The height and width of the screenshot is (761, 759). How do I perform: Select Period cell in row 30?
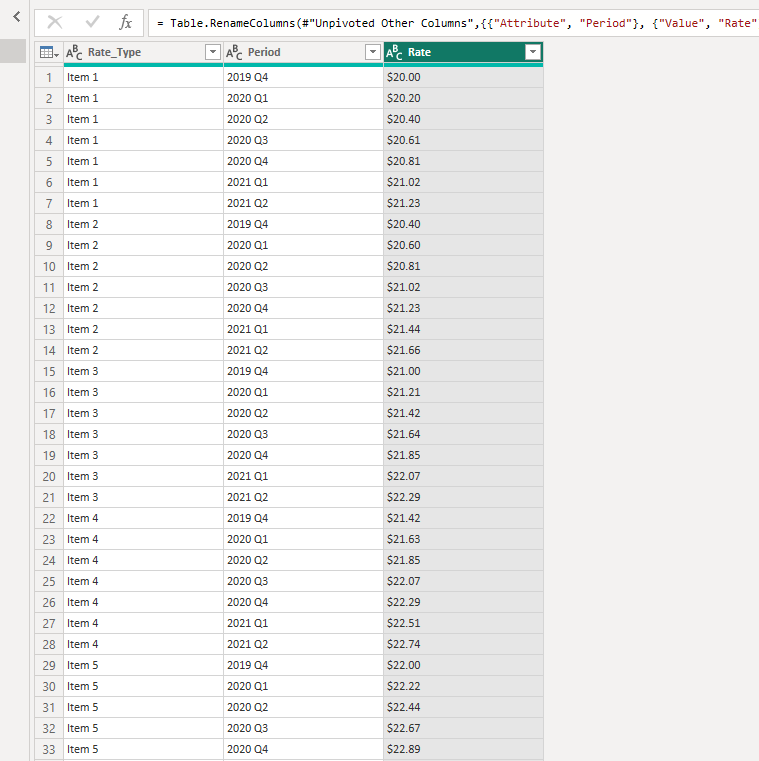click(303, 686)
